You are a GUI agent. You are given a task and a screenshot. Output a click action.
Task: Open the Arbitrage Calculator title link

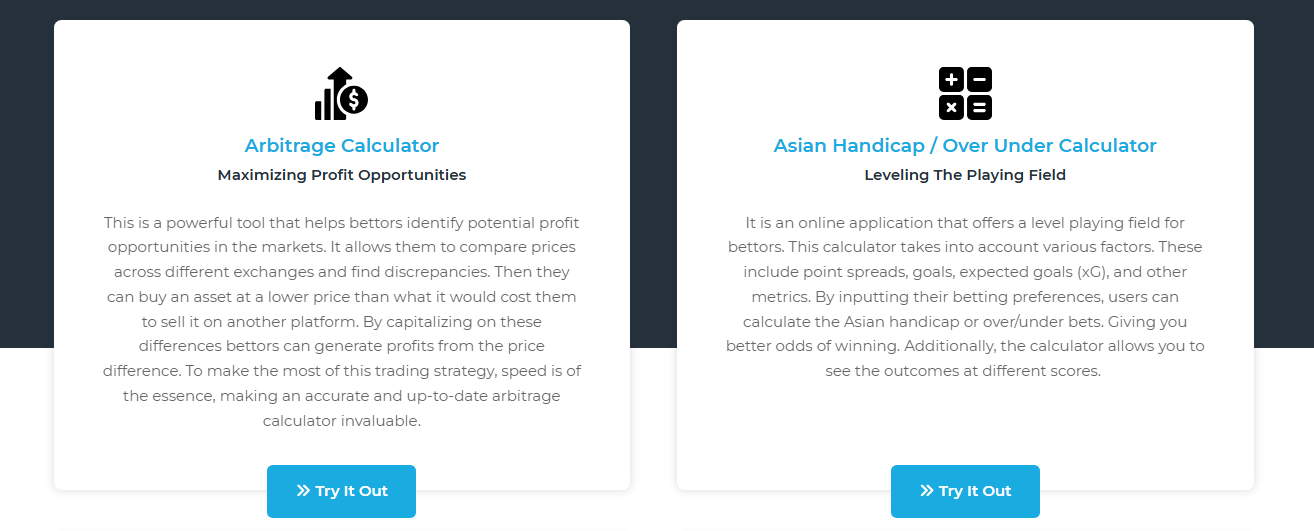(342, 146)
